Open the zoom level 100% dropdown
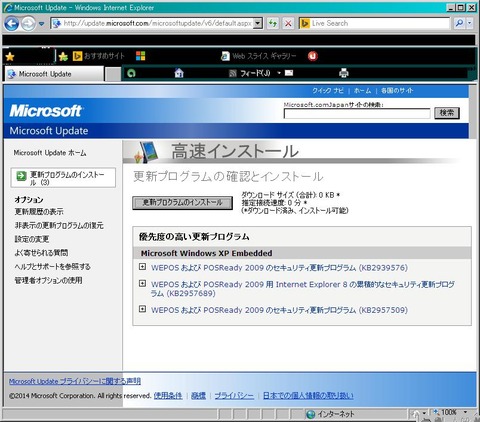 [465, 413]
